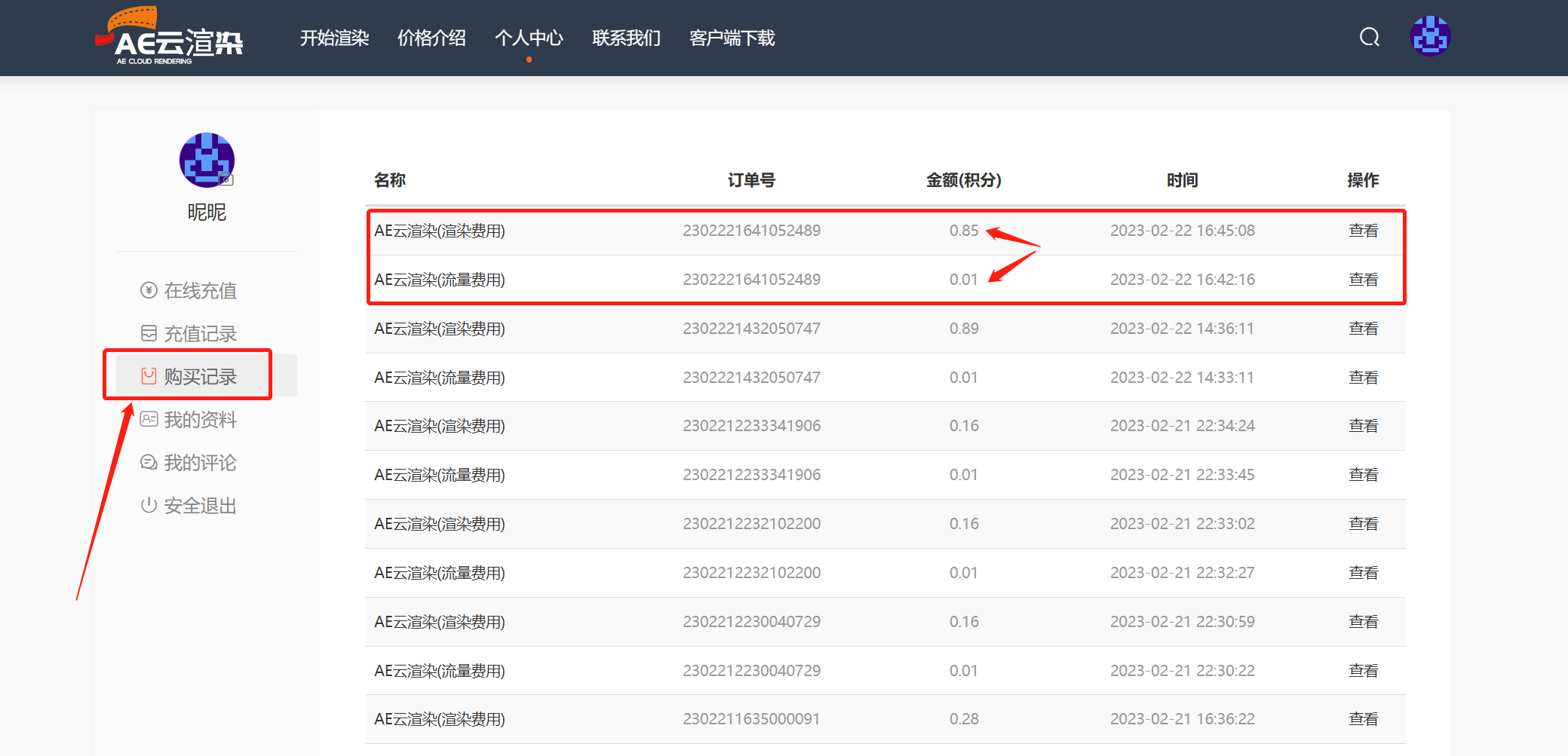
Task: Click the chat icon beside 我的评论
Action: pos(149,462)
